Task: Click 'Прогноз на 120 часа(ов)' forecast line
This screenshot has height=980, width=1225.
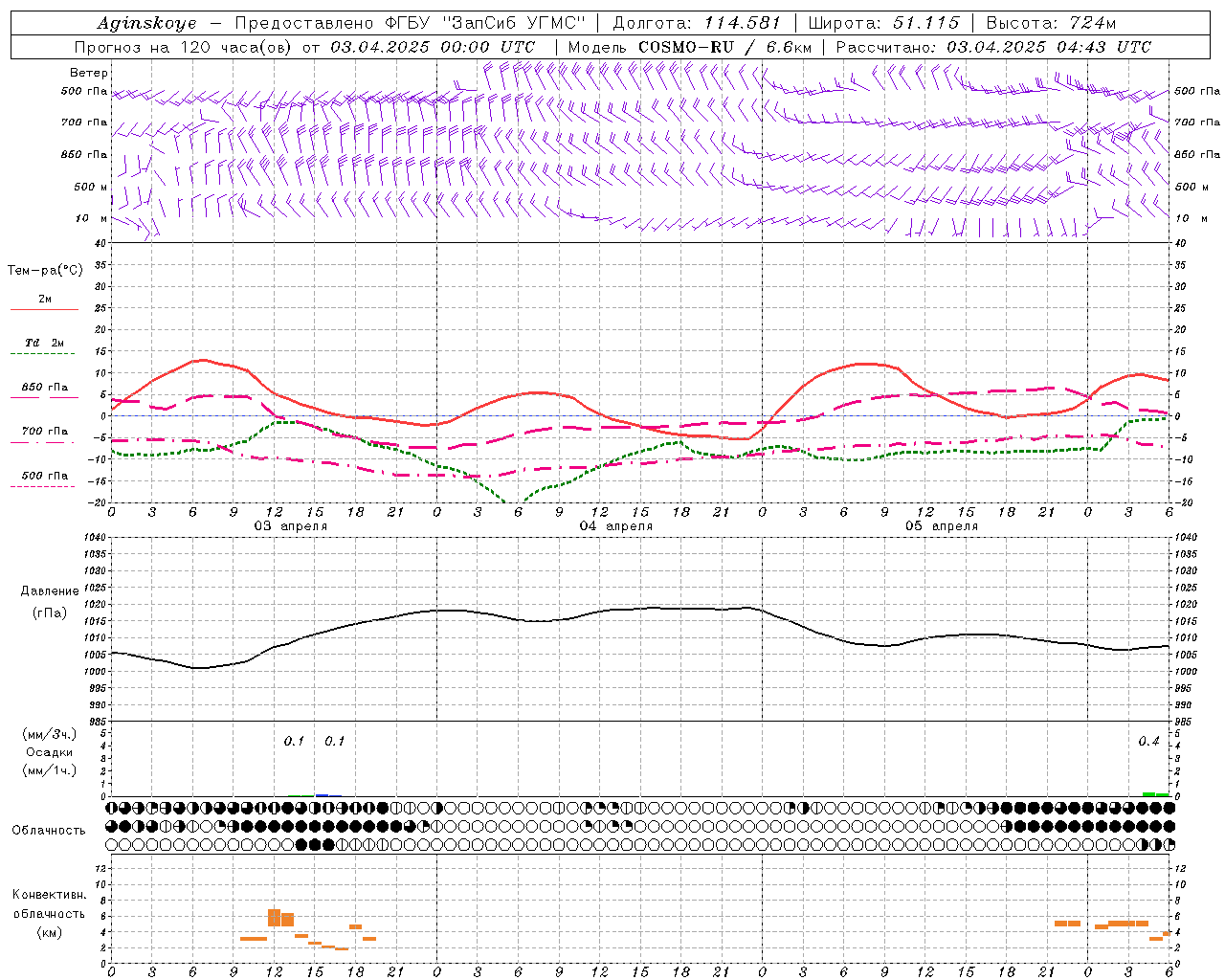Action: [184, 47]
